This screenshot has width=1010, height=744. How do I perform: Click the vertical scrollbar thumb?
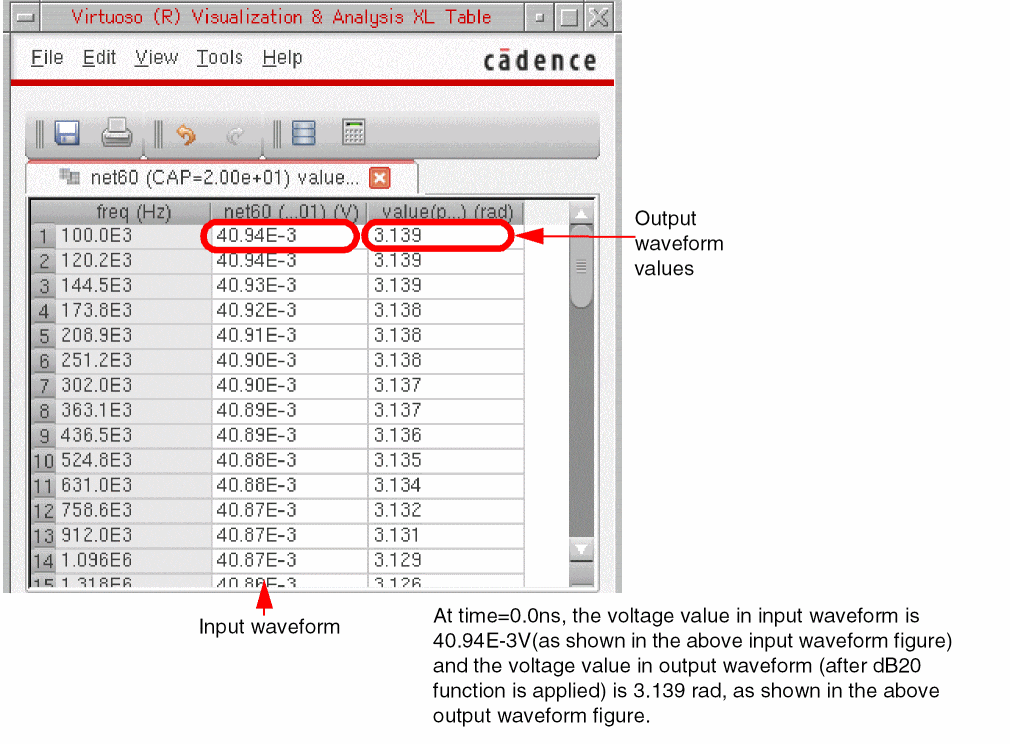coord(581,266)
